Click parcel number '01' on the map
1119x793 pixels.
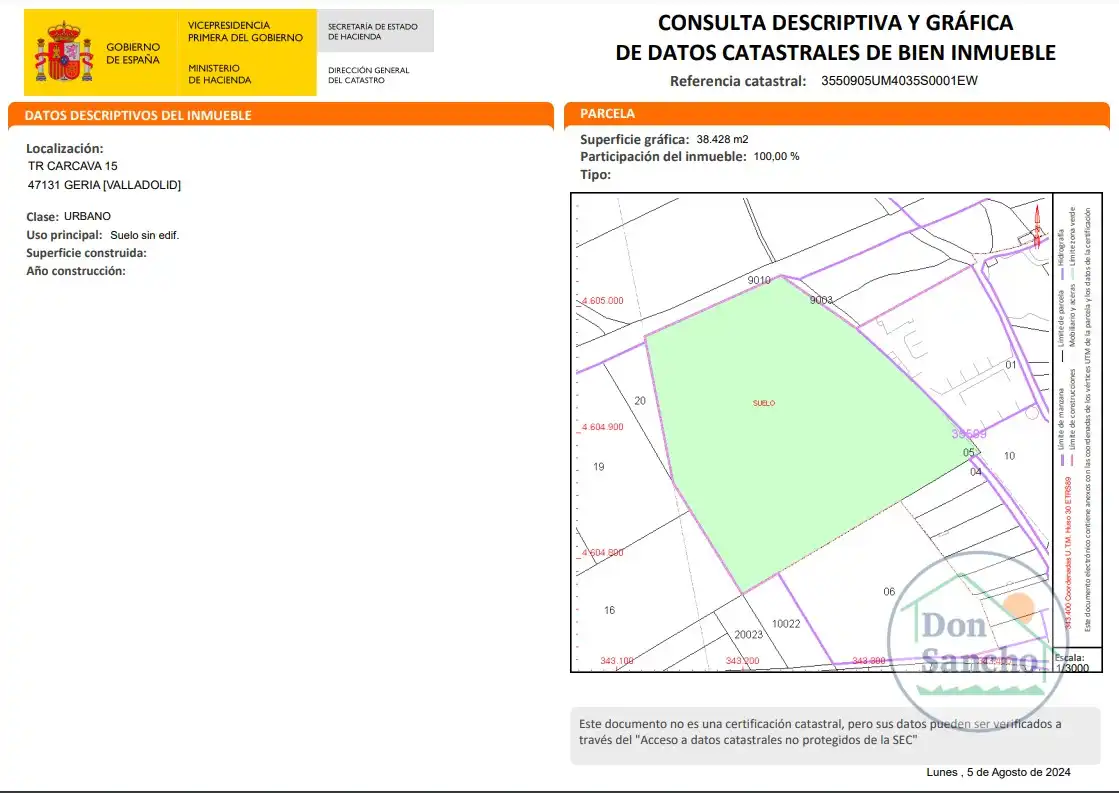pos(1011,365)
